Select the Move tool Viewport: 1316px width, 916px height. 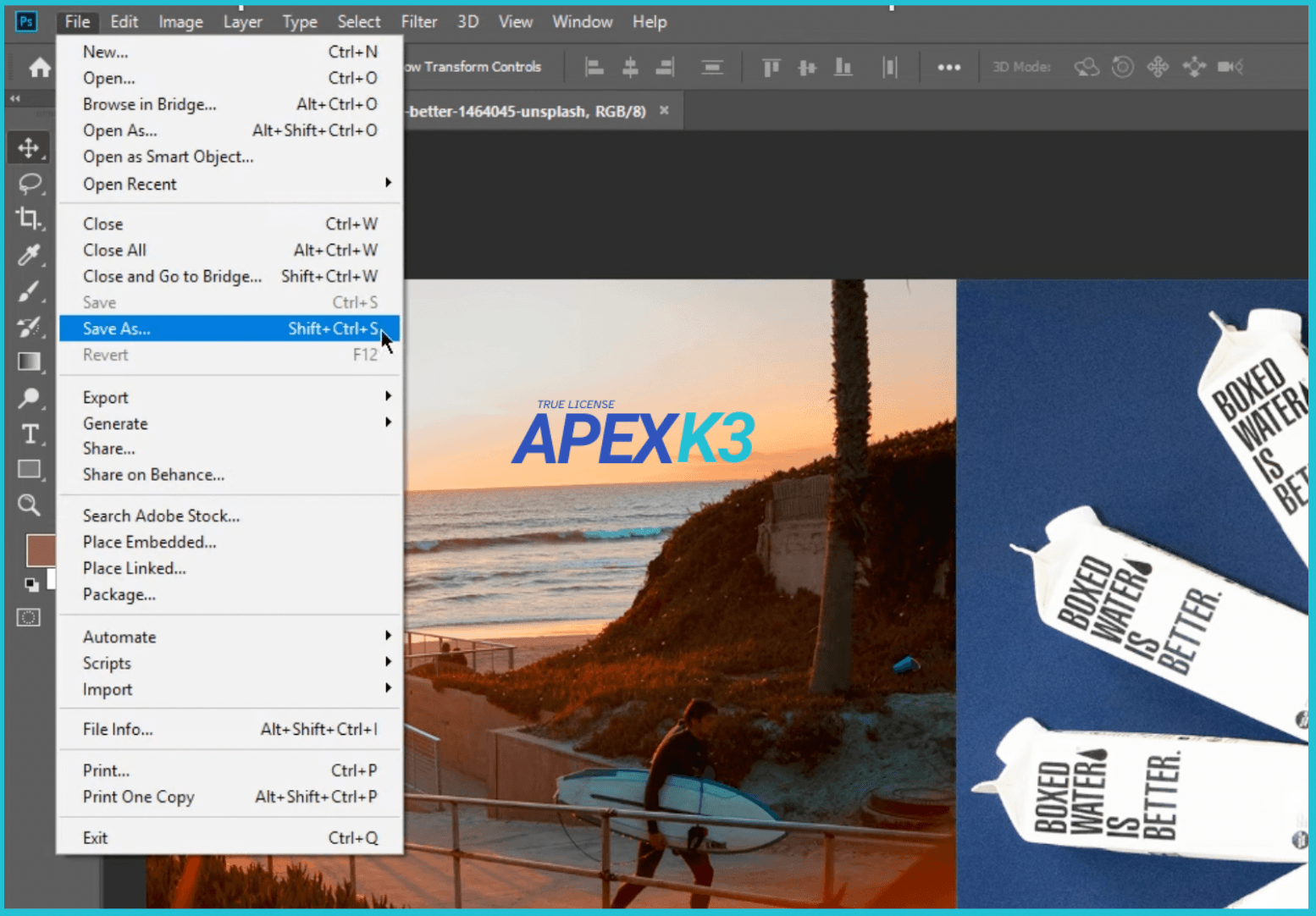pos(29,147)
